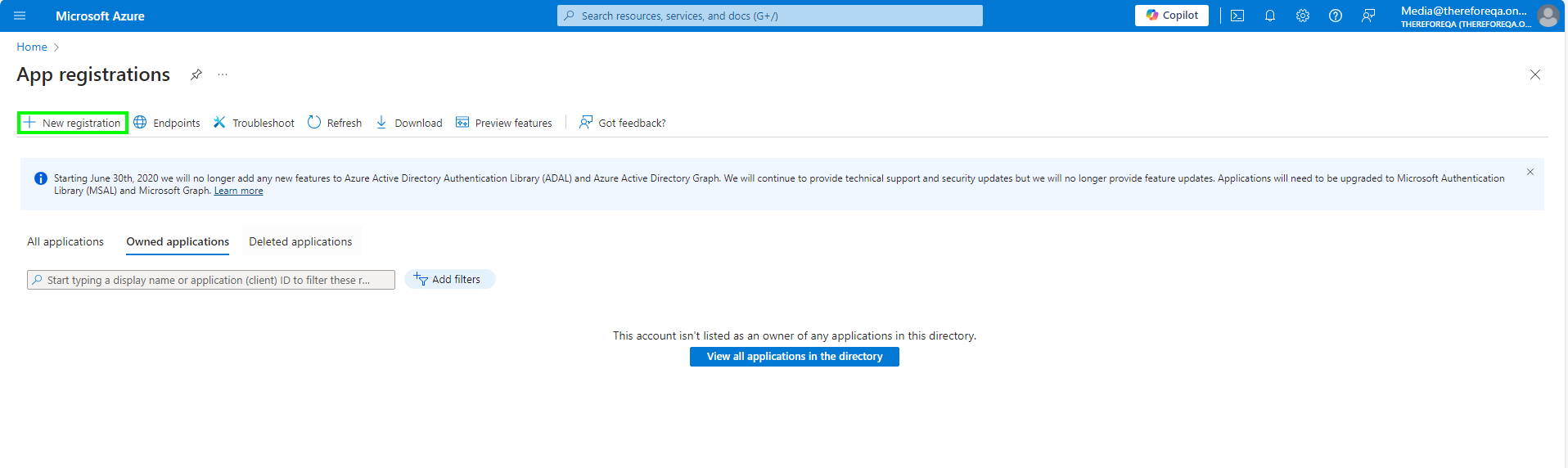1568x468 pixels.
Task: Open Preview features
Action: point(504,123)
